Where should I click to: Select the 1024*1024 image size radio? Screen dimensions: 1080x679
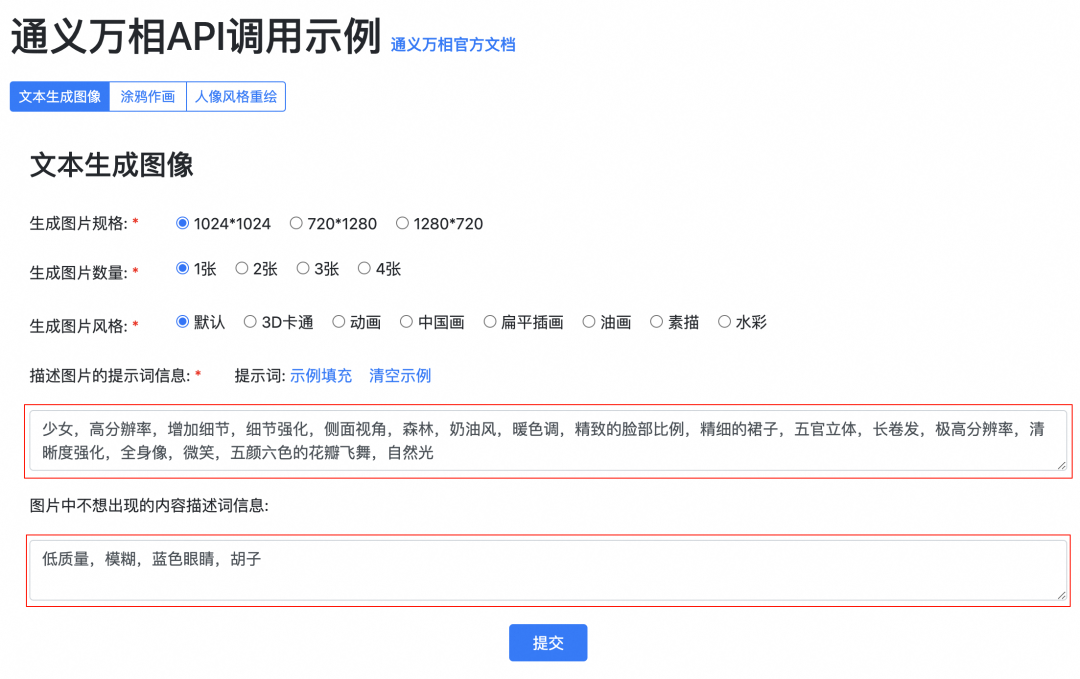(x=183, y=223)
